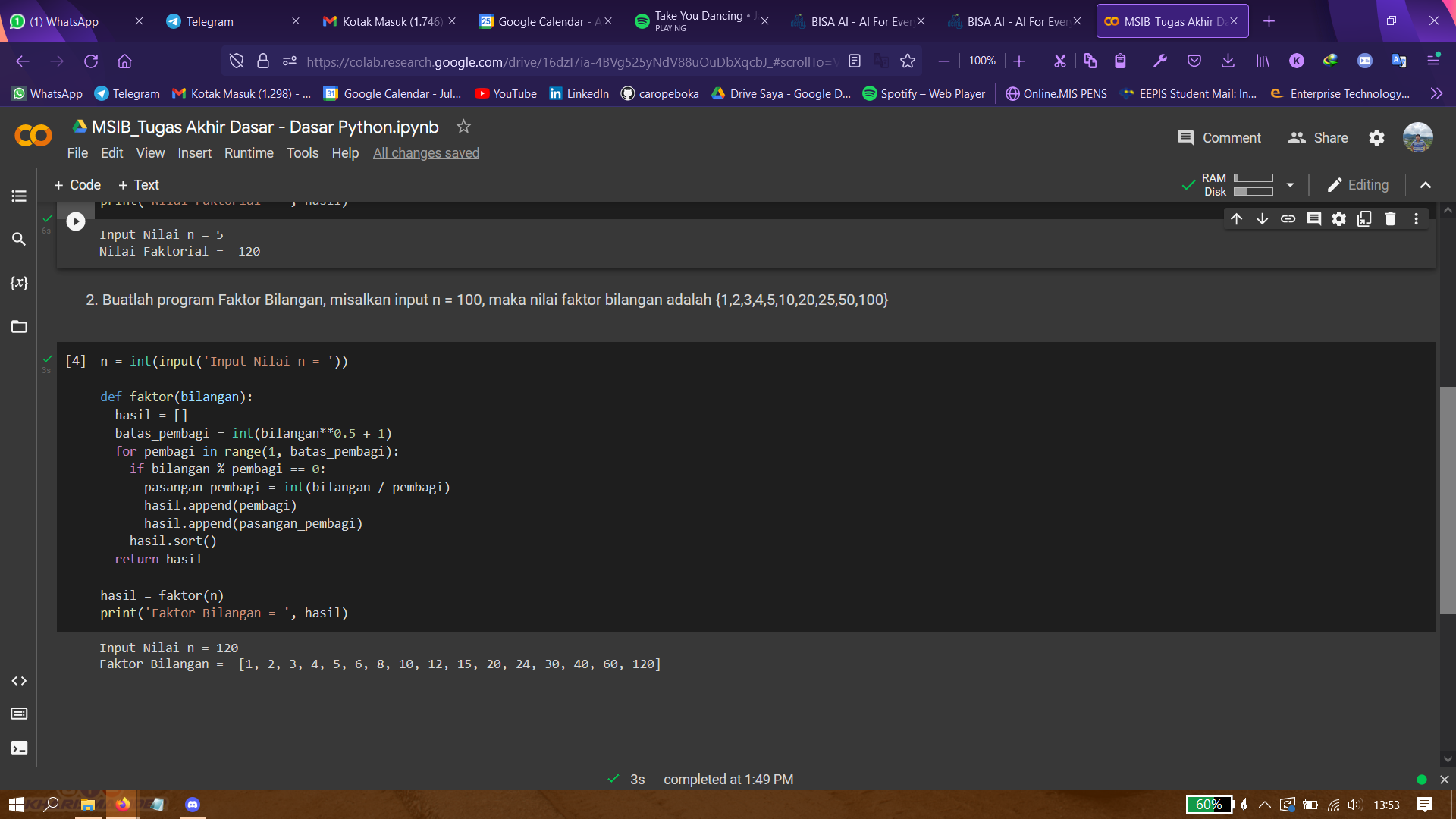Open the Colab search panel
Image resolution: width=1456 pixels, height=819 pixels.
coord(19,240)
